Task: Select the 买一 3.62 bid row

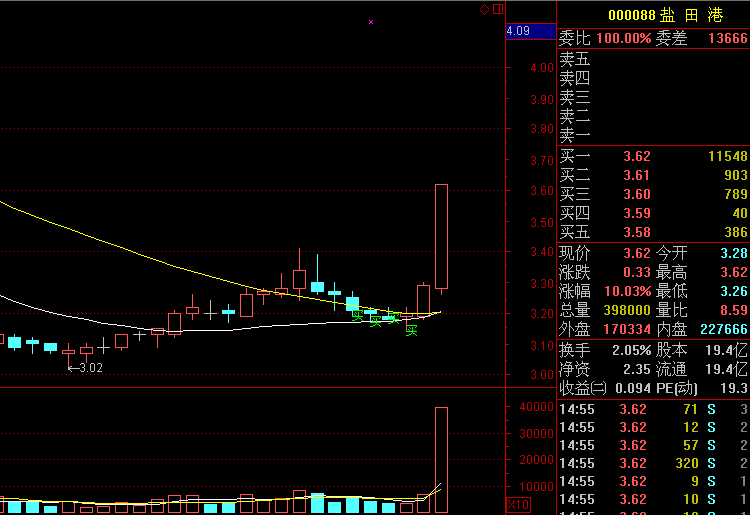Action: click(x=653, y=156)
